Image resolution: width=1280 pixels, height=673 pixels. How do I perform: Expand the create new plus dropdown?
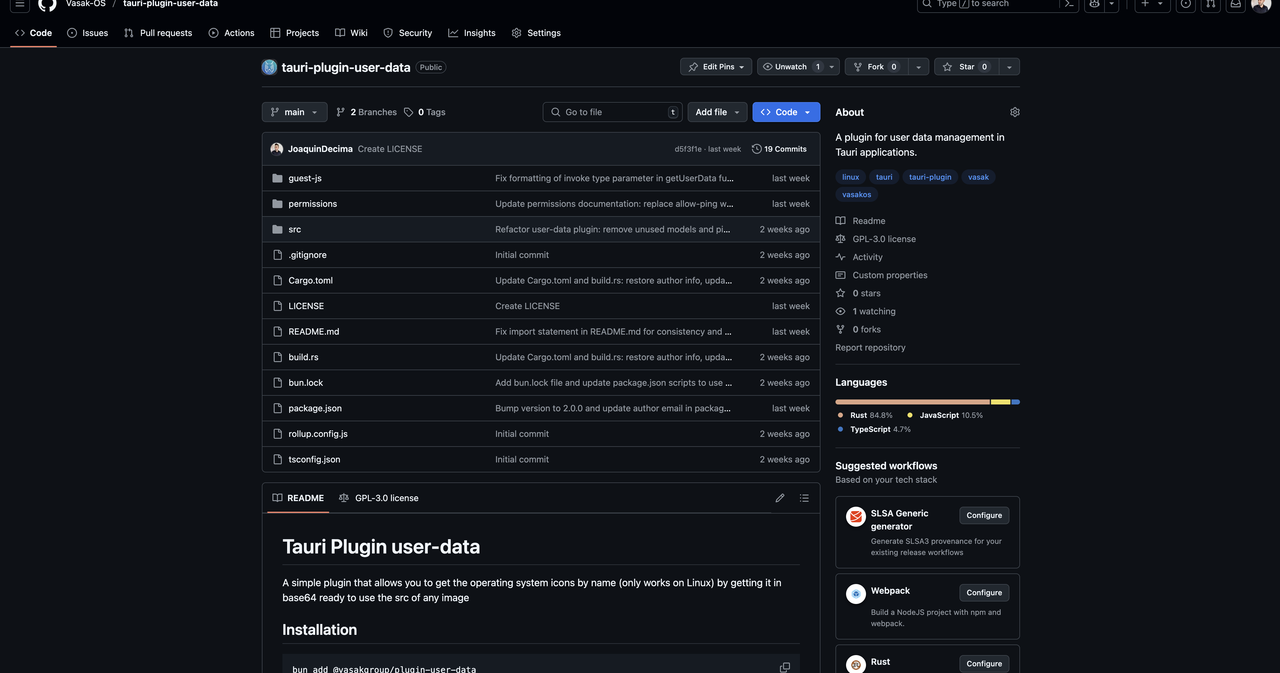(1152, 4)
